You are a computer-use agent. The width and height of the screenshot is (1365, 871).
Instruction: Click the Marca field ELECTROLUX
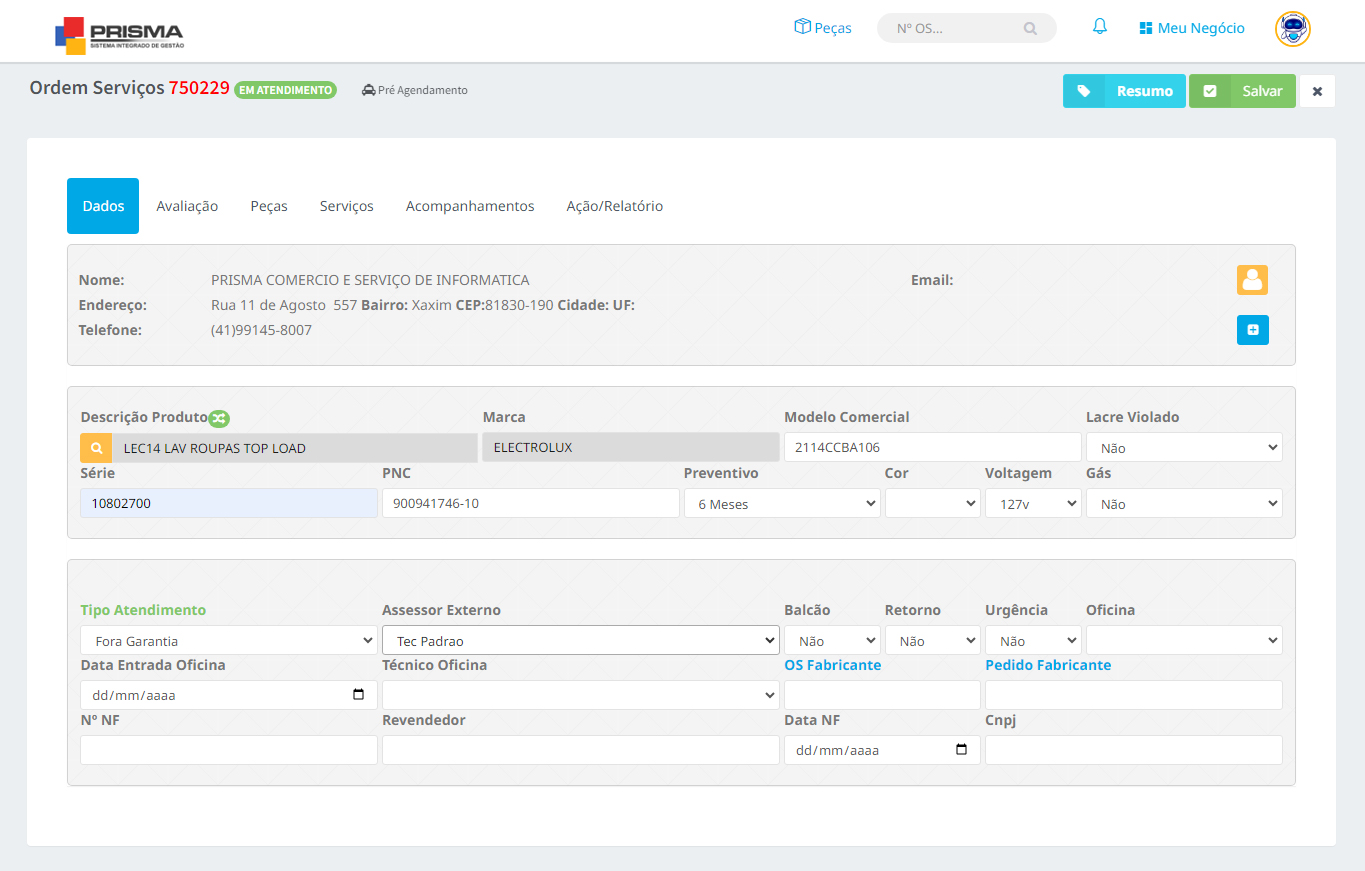click(x=631, y=448)
